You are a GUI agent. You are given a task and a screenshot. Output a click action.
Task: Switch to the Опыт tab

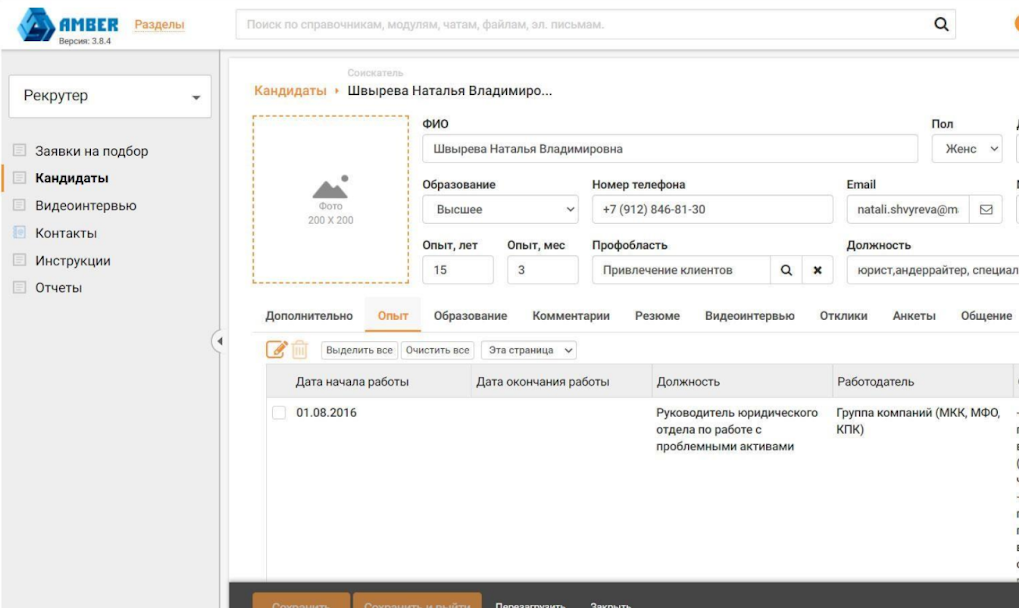[x=393, y=316]
